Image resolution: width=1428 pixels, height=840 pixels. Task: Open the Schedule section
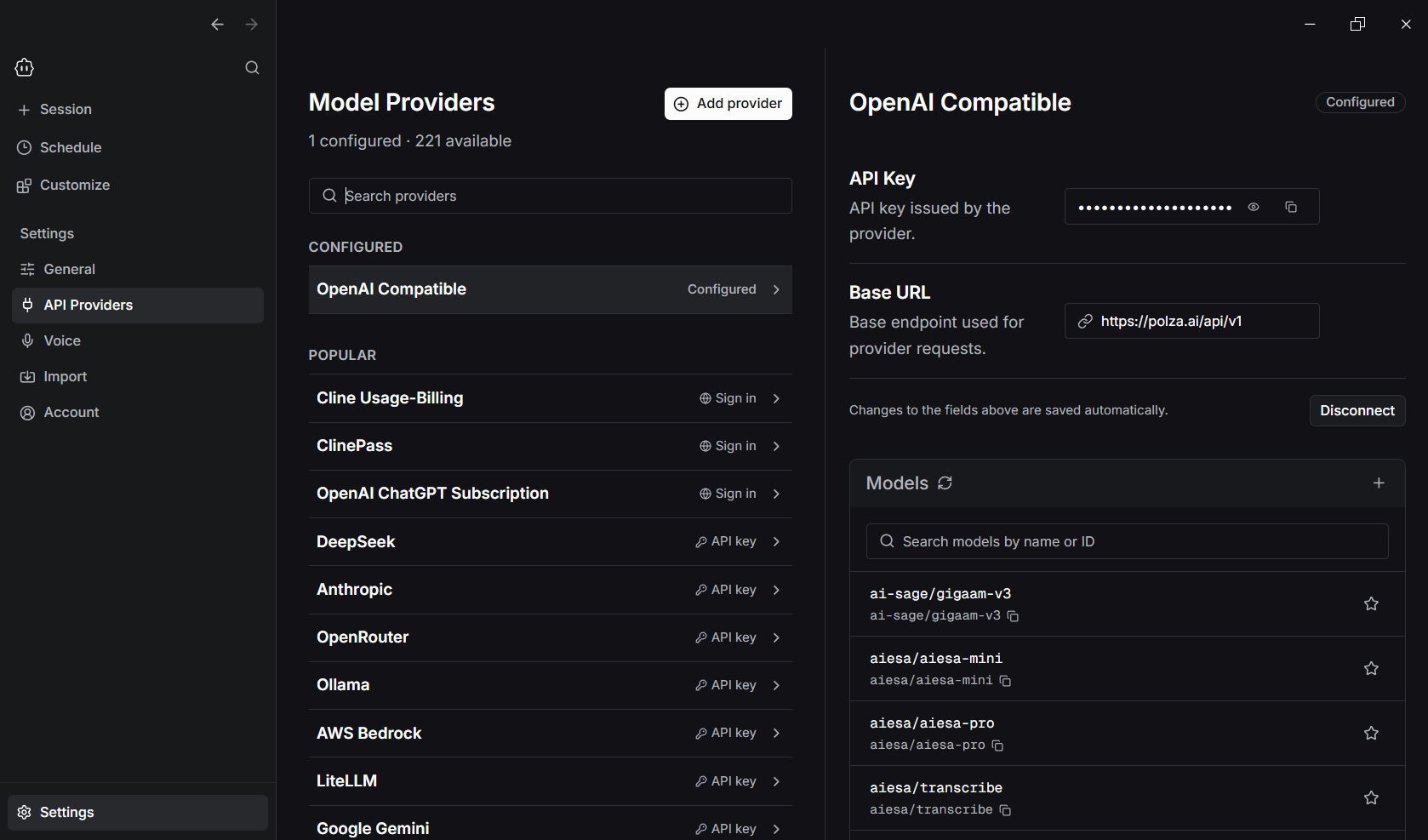click(x=59, y=147)
